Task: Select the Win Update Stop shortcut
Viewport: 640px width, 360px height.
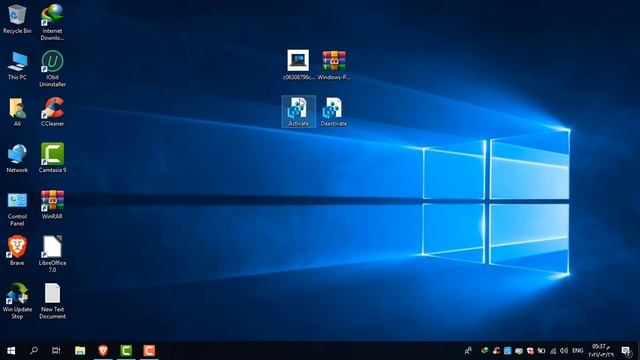Action: [x=17, y=301]
